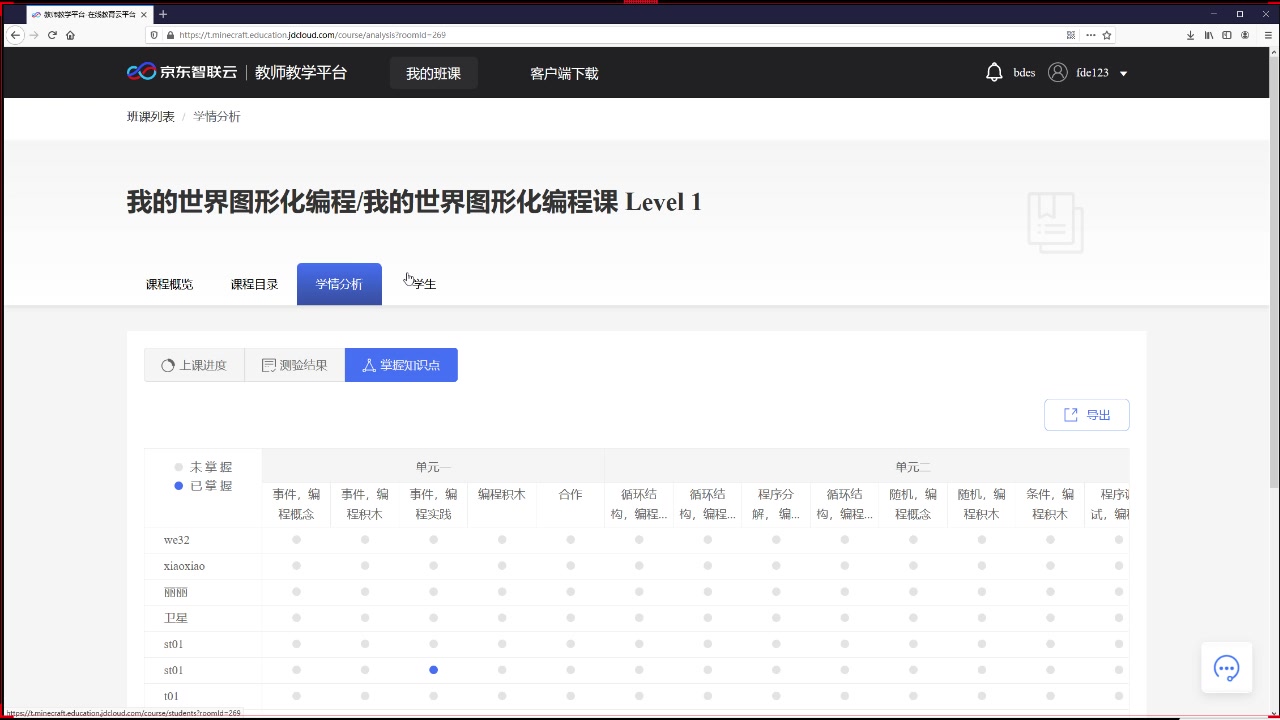
Task: Click the 已掌握 legend entry
Action: click(x=203, y=486)
